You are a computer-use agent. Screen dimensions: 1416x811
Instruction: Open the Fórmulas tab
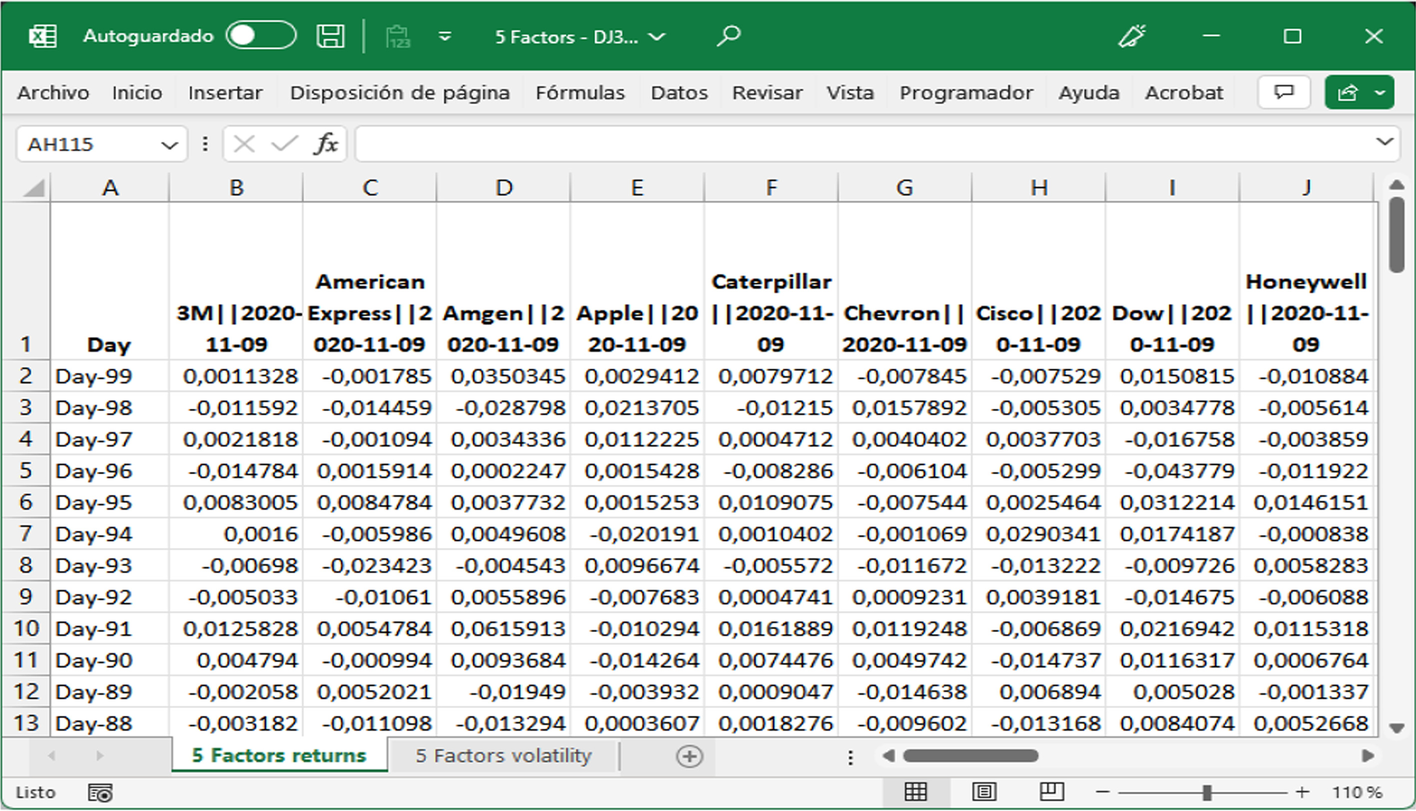[580, 93]
